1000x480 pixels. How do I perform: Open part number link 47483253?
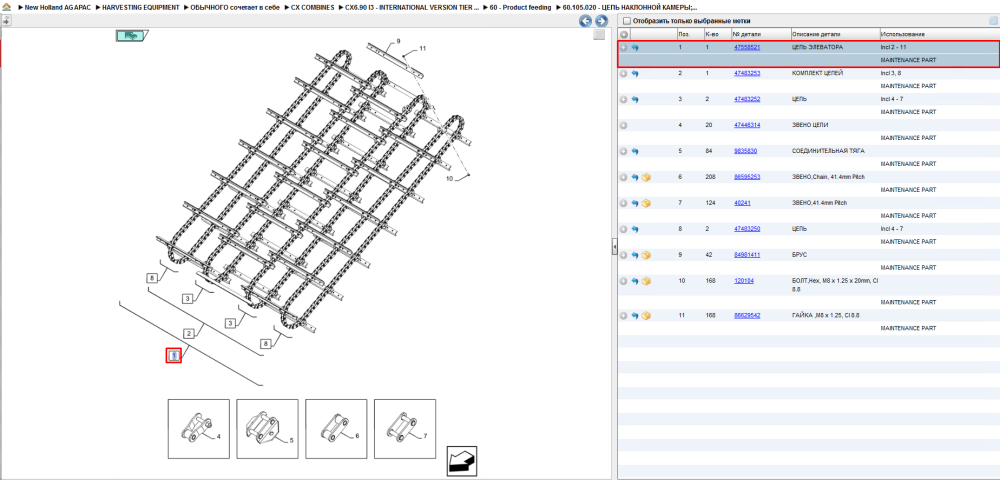pos(747,73)
